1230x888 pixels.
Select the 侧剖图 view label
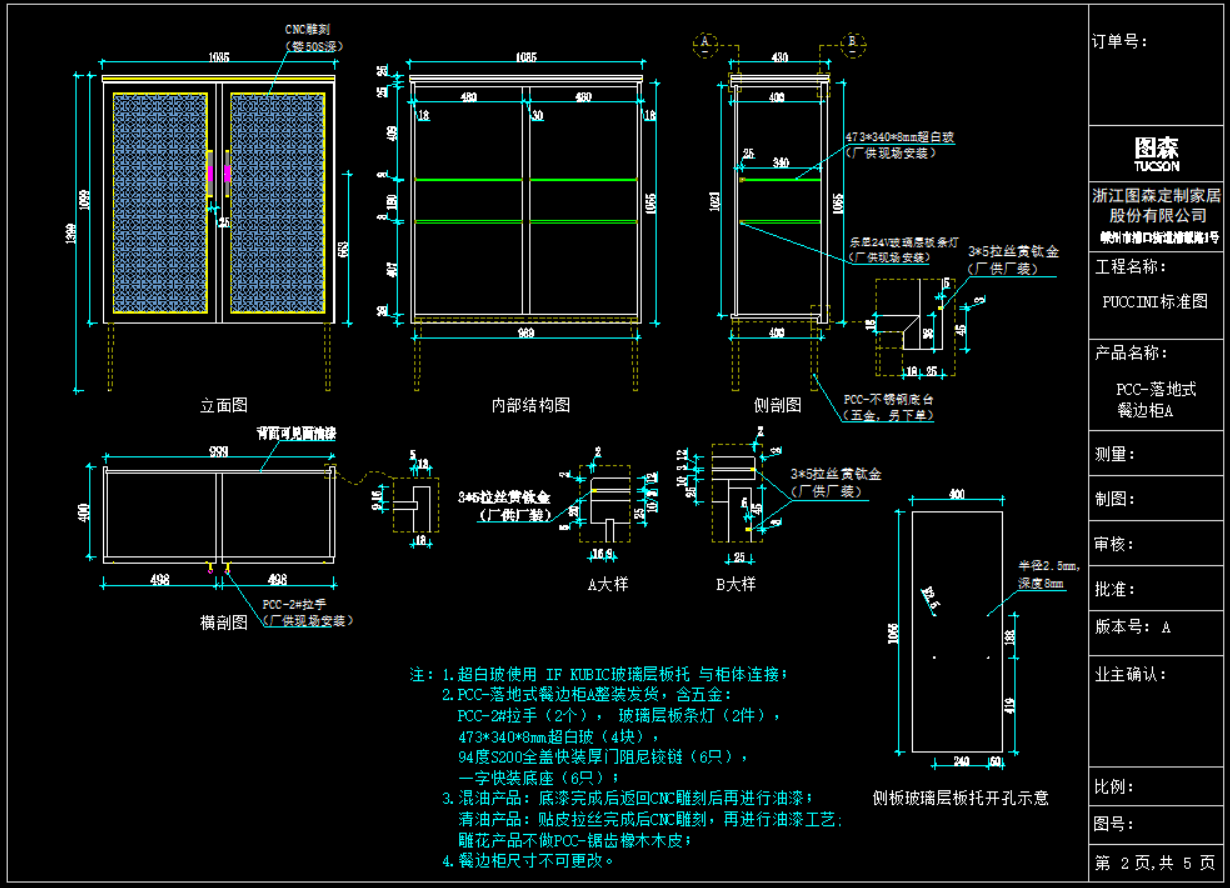(x=777, y=405)
